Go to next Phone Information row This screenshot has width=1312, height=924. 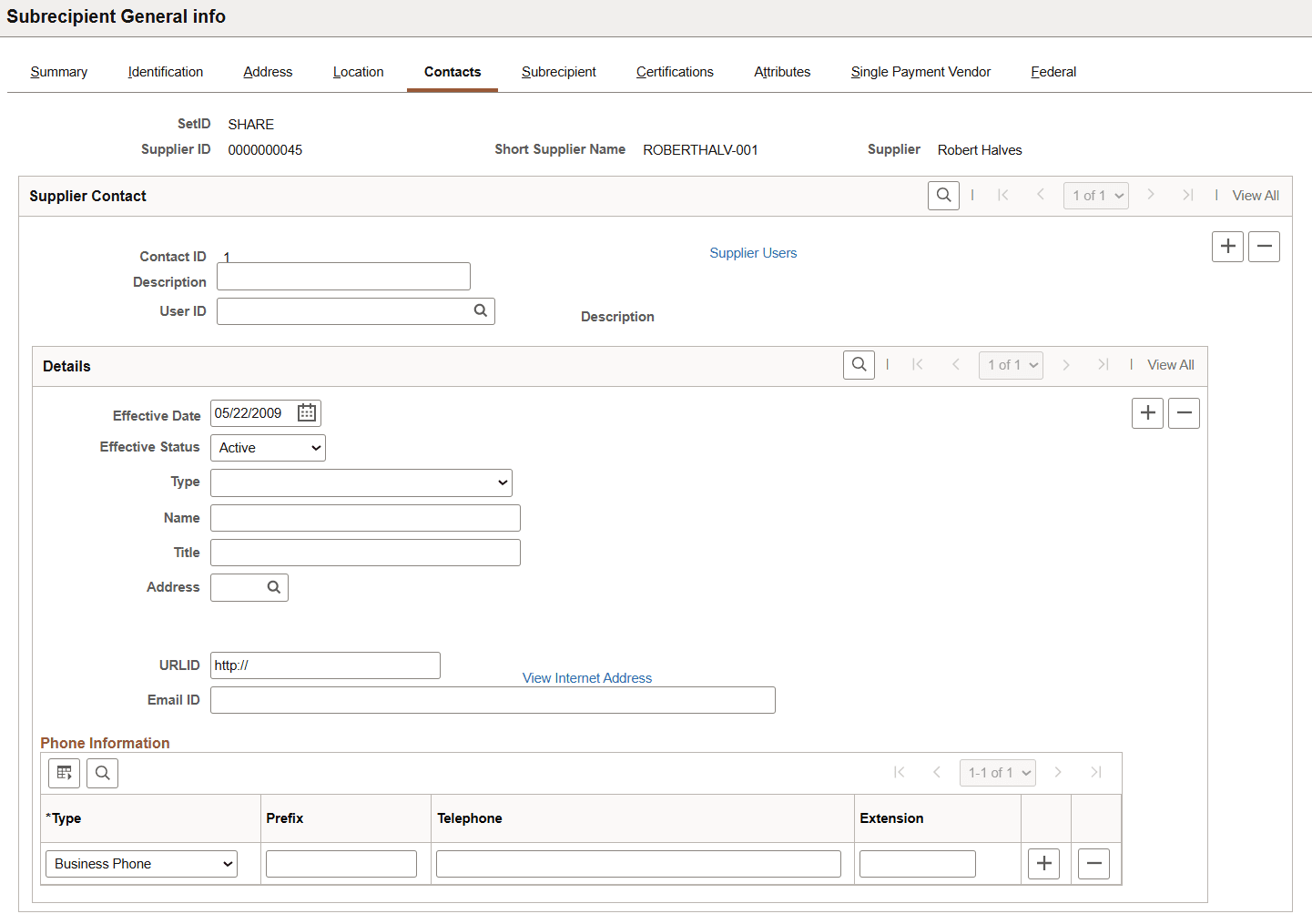1058,772
